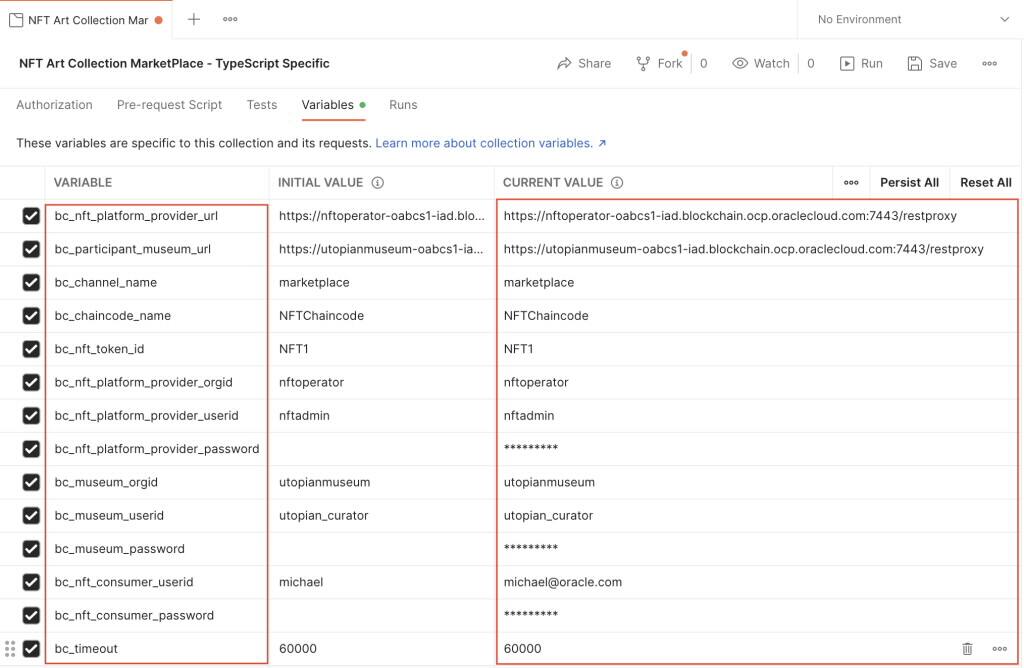Click info icon beside CURRENT VALUE
Viewport: 1024px width, 668px height.
click(617, 183)
